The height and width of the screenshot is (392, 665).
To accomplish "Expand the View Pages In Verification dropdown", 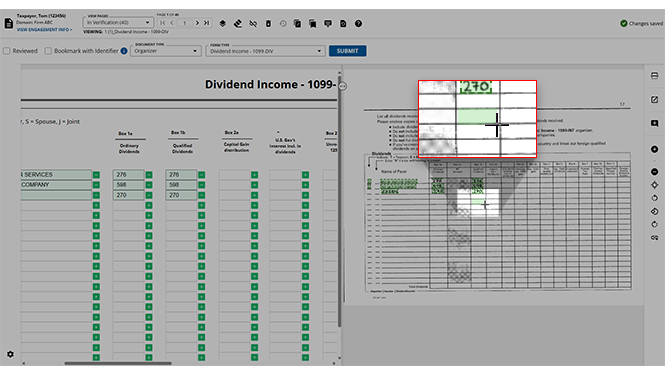I will tap(118, 22).
